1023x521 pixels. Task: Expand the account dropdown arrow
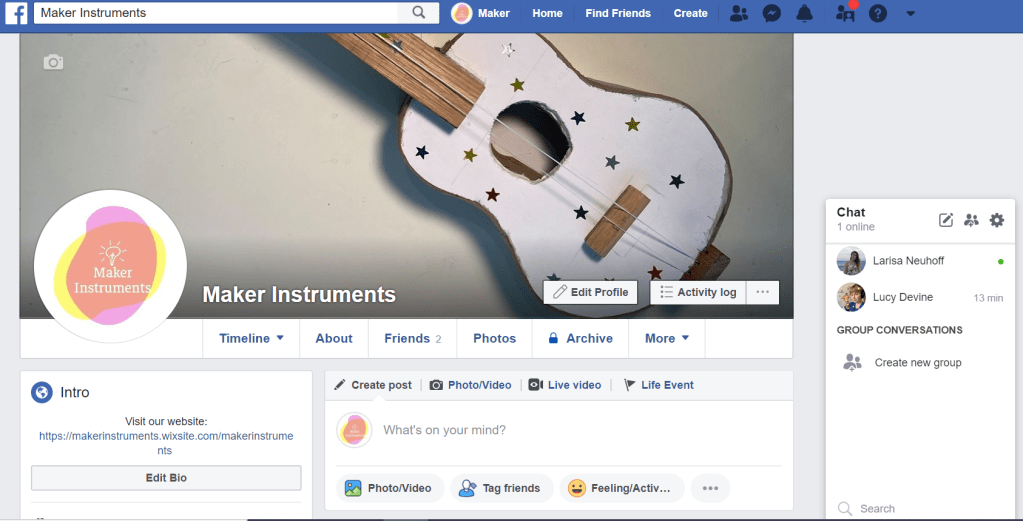pos(910,13)
